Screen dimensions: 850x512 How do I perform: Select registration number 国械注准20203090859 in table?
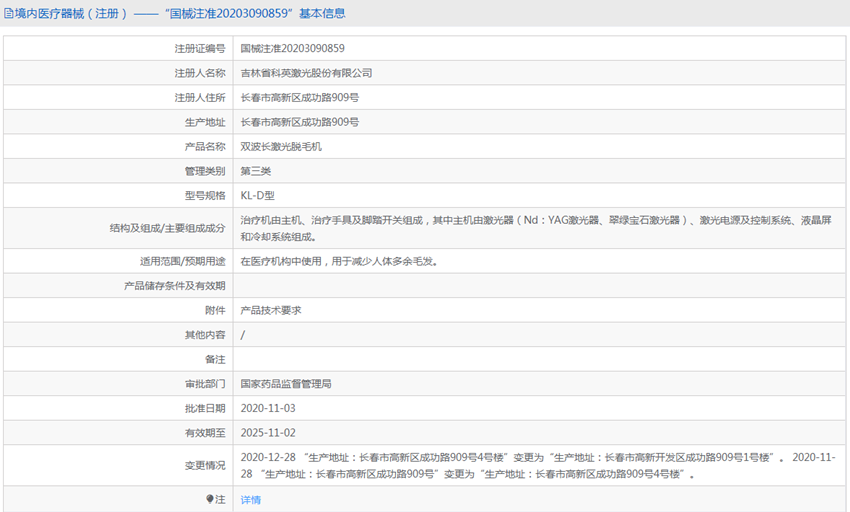292,48
